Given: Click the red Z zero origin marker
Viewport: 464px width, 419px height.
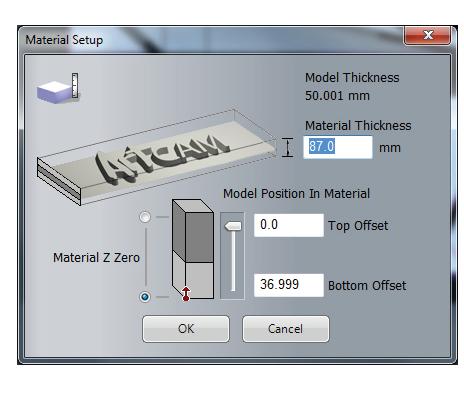Looking at the screenshot, I should 186,294.
